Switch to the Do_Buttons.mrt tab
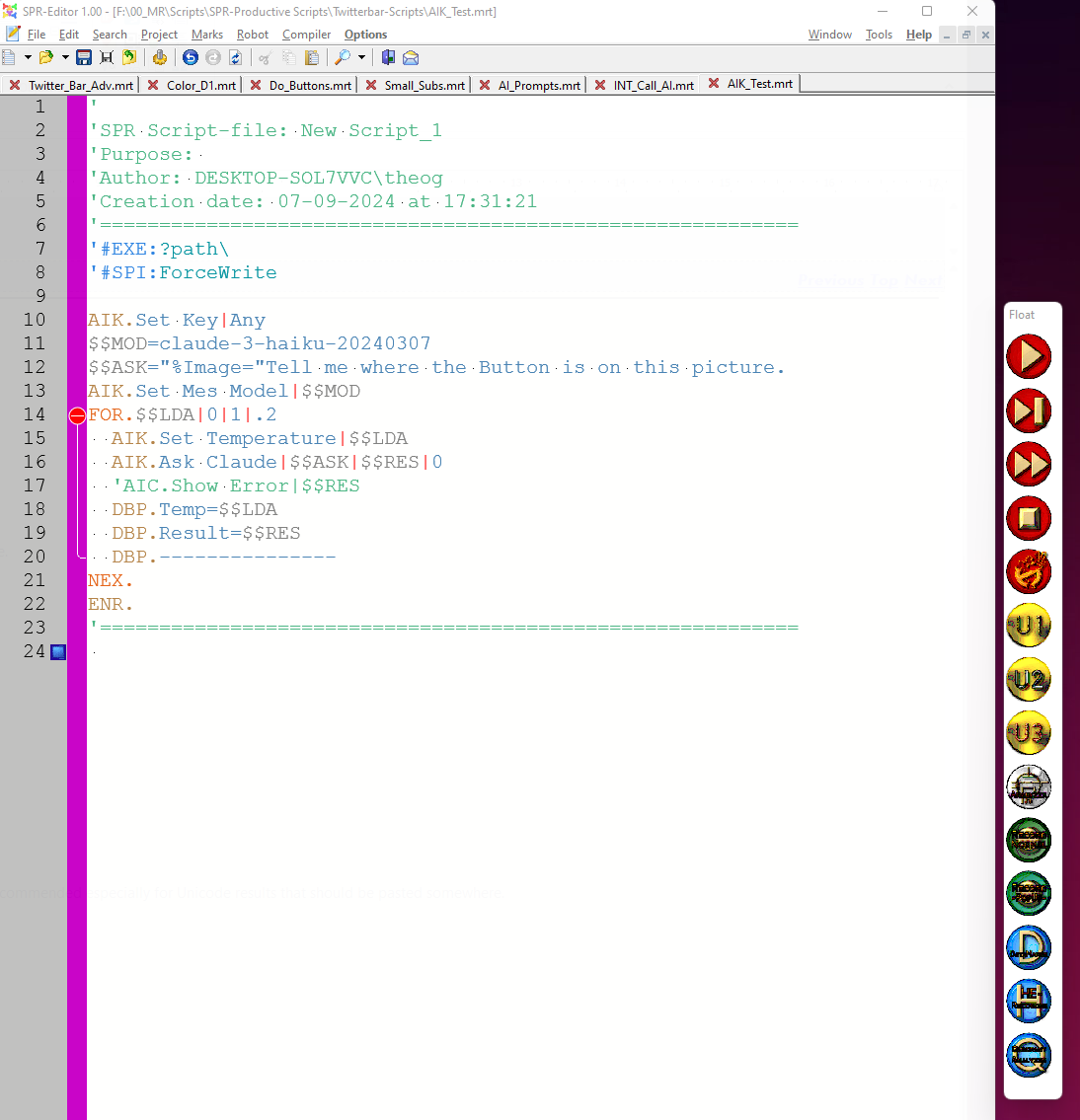This screenshot has height=1120, width=1080. pos(309,86)
